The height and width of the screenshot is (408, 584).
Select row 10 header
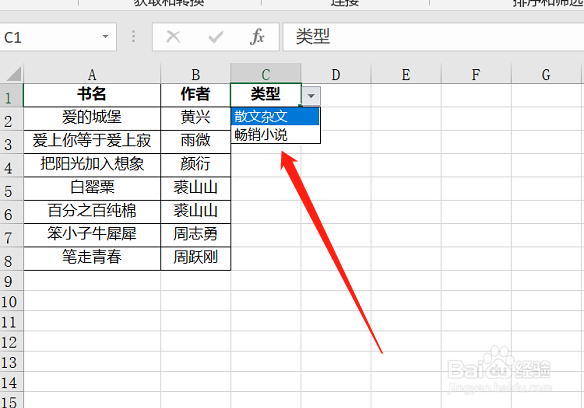[12, 301]
